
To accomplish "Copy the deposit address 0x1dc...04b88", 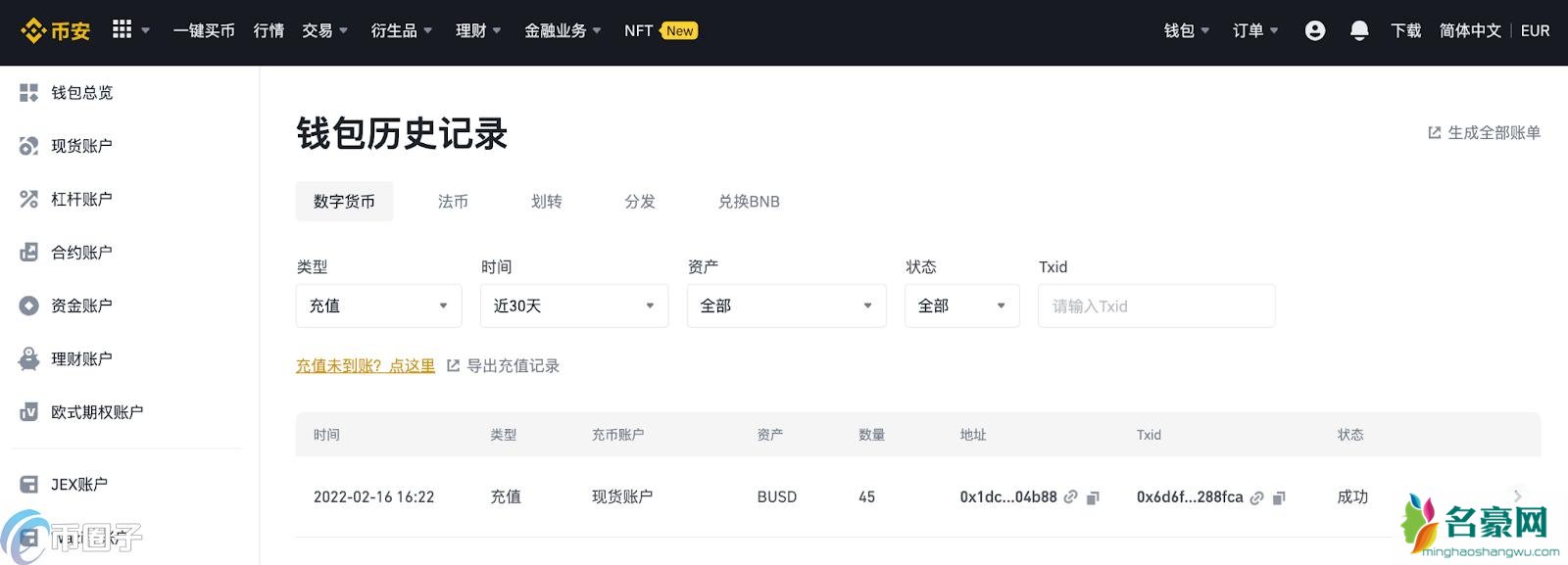I will [x=1094, y=497].
